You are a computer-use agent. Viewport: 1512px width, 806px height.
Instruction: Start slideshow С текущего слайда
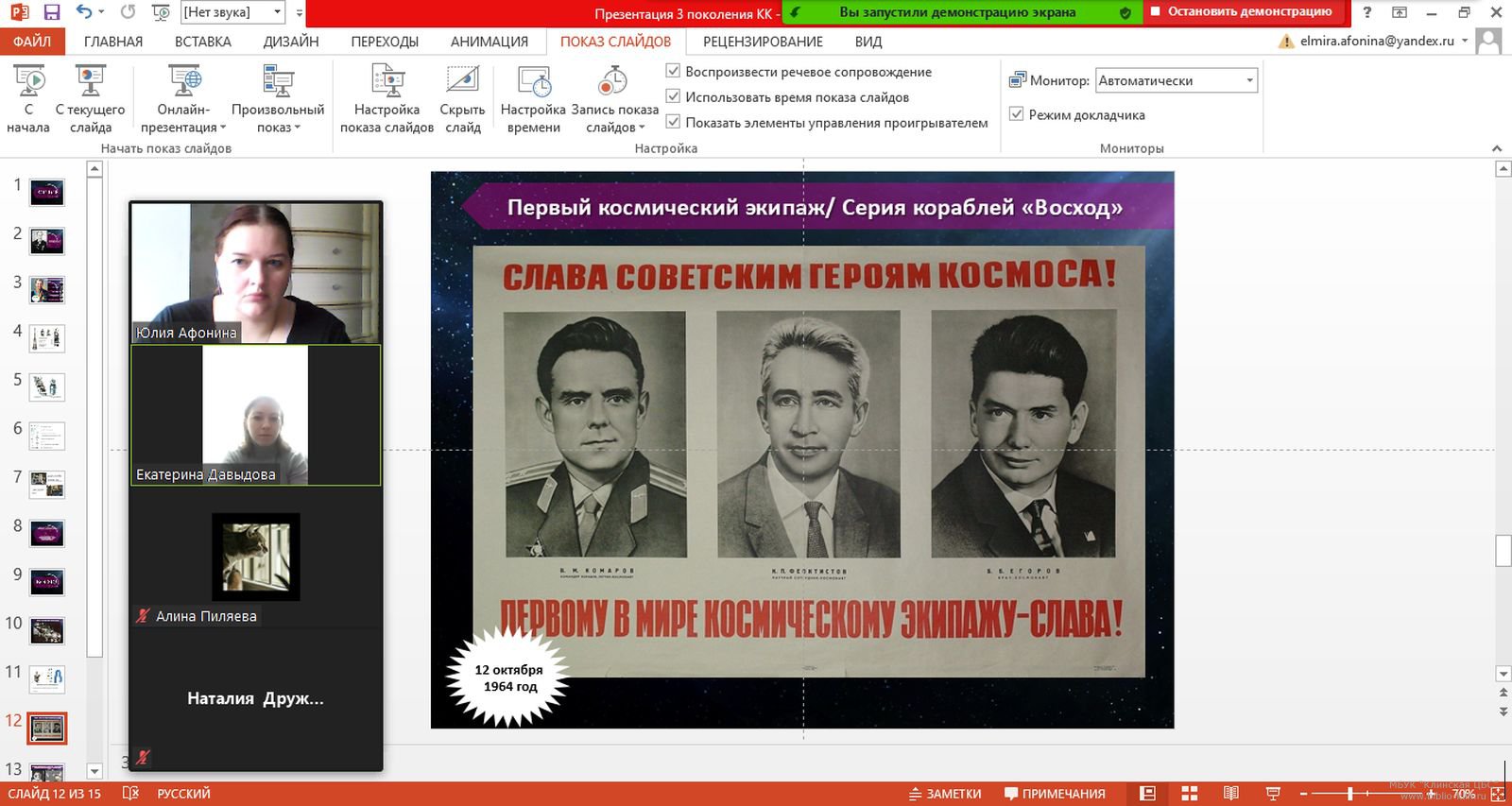(90, 99)
